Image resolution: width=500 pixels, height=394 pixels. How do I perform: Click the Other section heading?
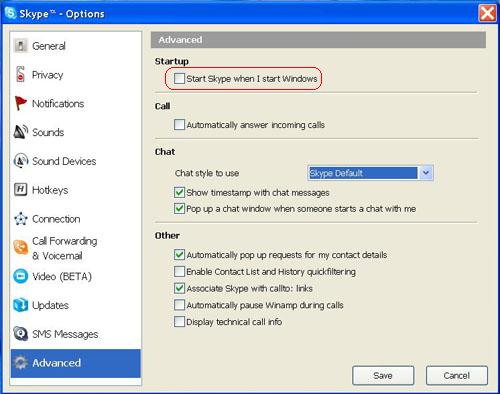167,235
